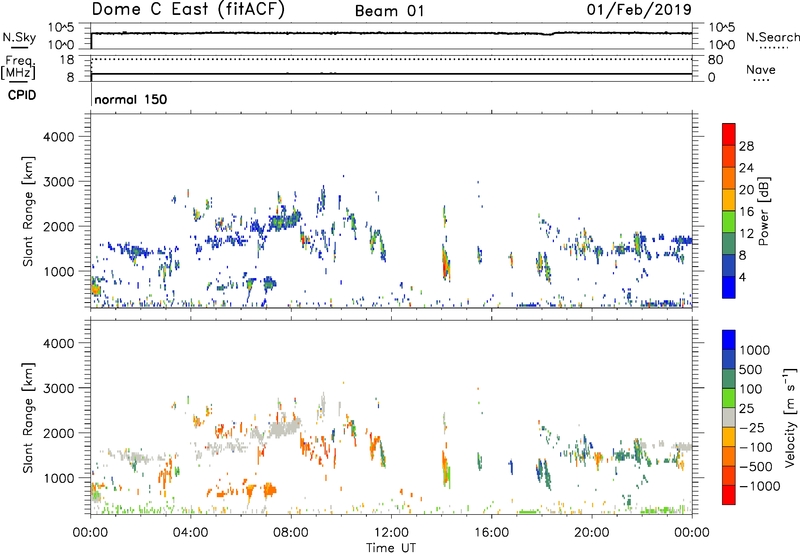Click the "Slant Range [km]" title of the velocity panel
The image size is (800, 554).
click(x=28, y=418)
